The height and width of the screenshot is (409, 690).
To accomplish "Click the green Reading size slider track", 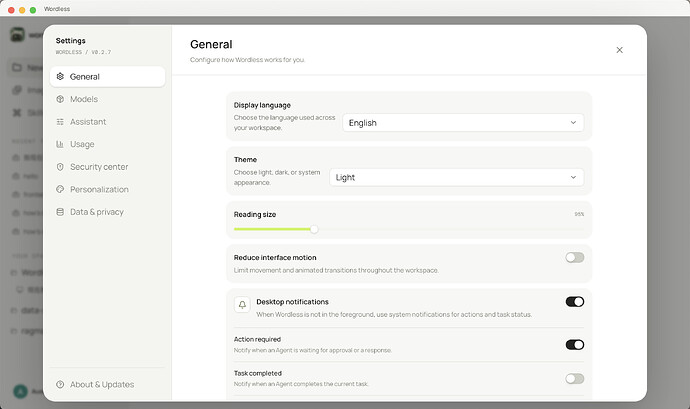I will point(272,229).
